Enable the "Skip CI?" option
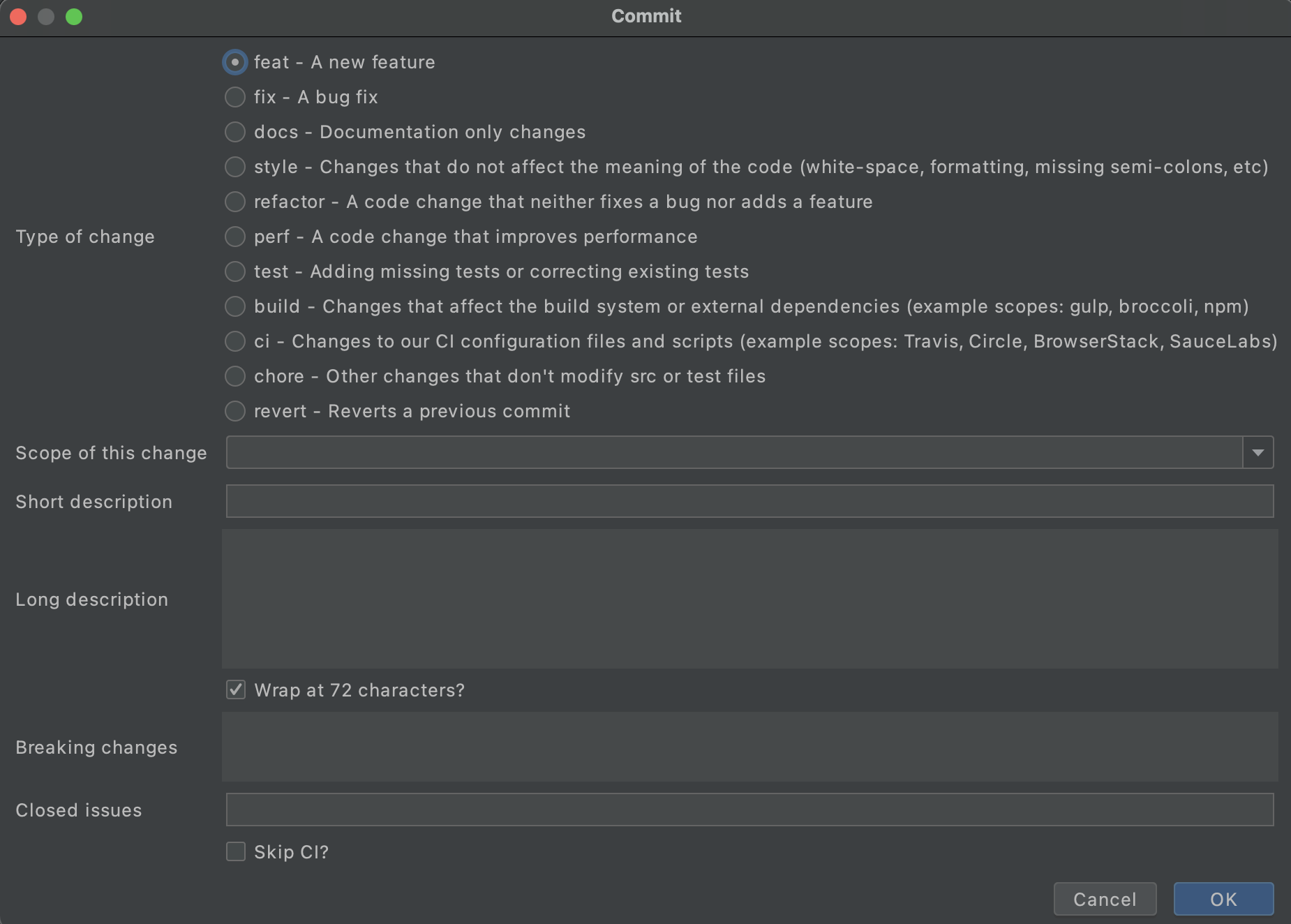1291x924 pixels. (235, 851)
